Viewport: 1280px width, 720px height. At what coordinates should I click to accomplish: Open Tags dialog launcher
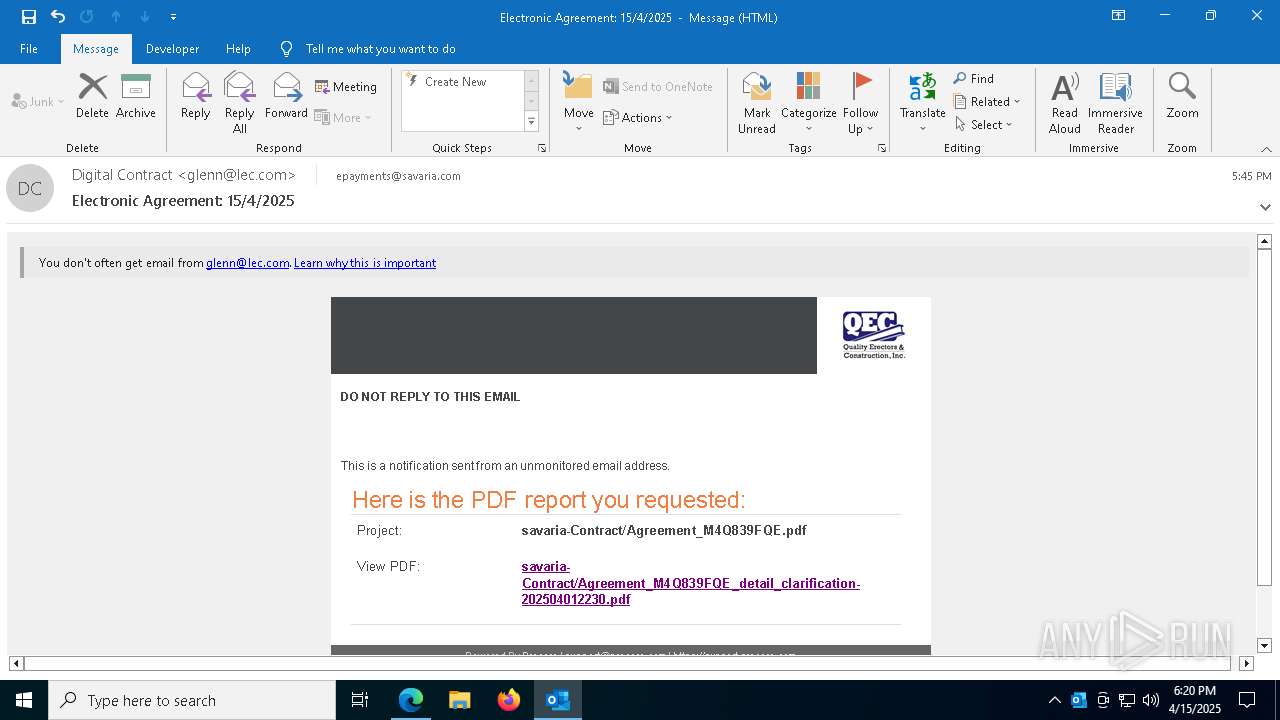click(882, 148)
